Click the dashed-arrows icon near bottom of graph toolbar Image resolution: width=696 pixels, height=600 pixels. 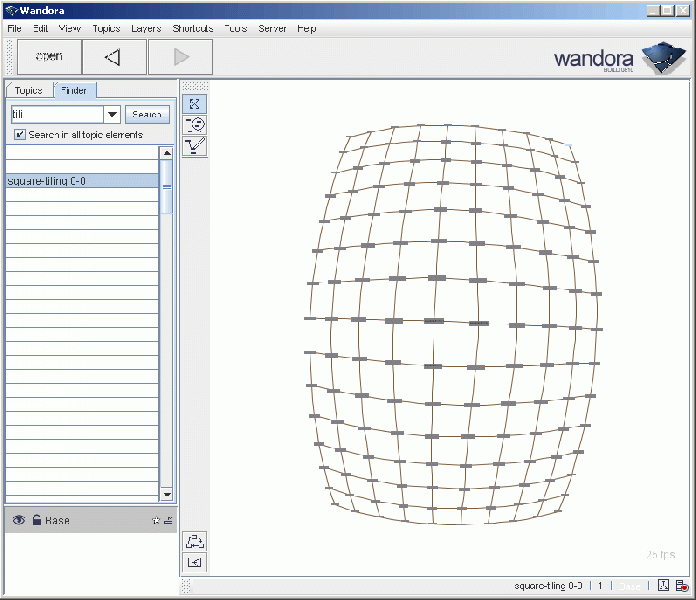tap(196, 541)
